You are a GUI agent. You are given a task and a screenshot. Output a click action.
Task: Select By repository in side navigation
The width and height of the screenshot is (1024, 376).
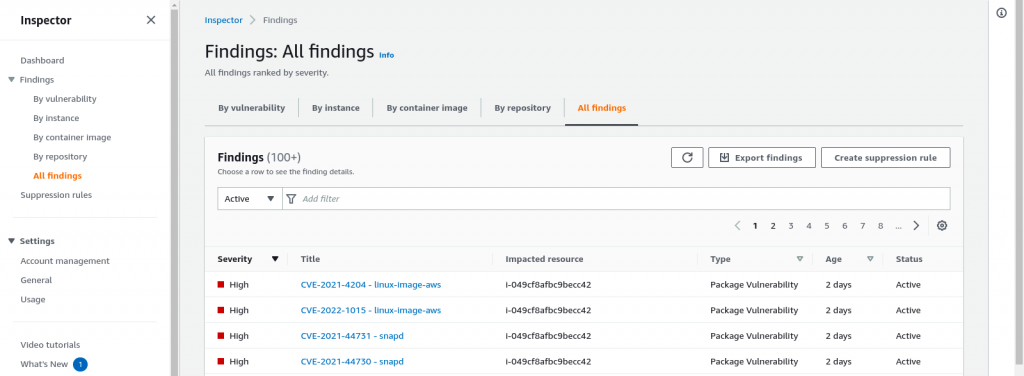tap(60, 157)
